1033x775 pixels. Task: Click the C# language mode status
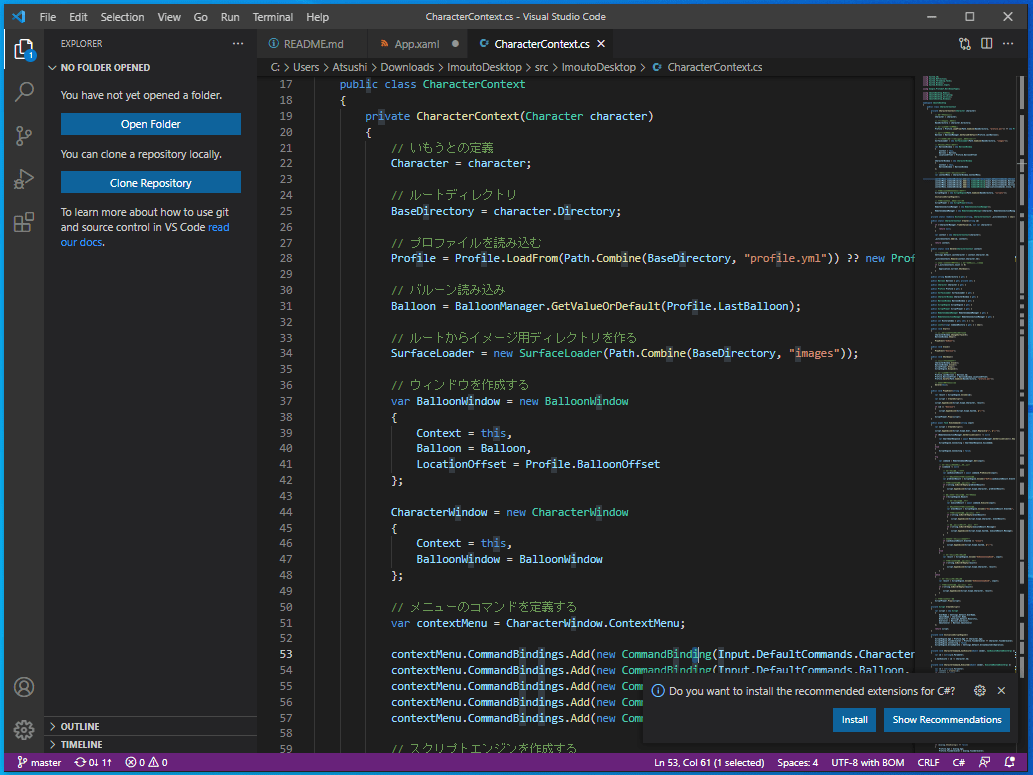[959, 762]
